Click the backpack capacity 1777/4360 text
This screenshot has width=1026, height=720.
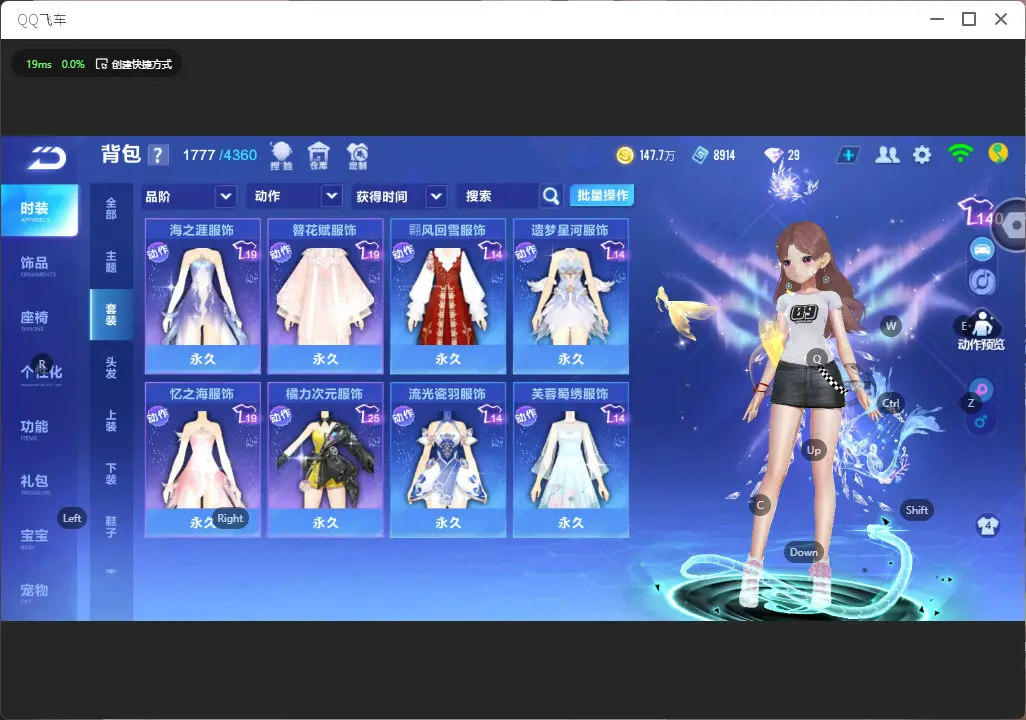(220, 155)
